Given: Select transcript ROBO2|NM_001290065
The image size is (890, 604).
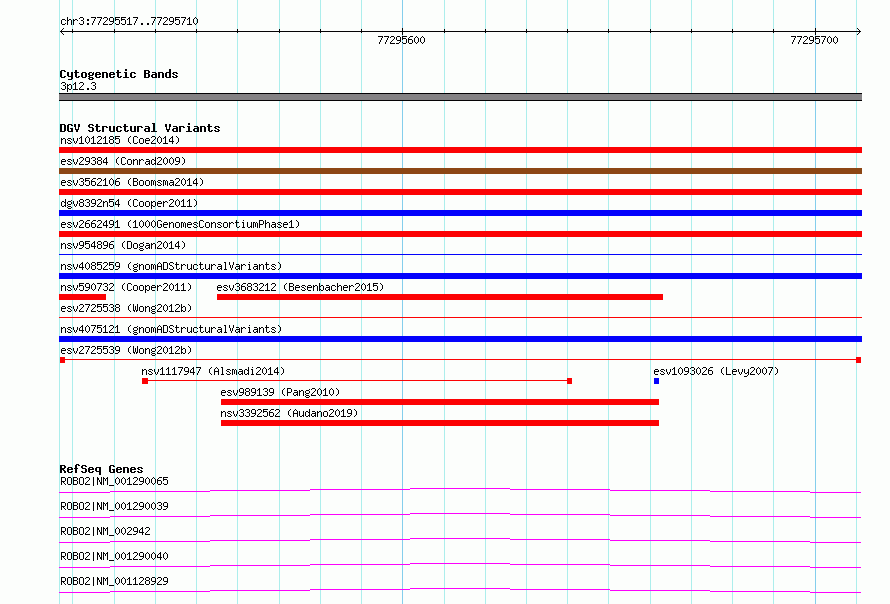Looking at the screenshot, I should (114, 481).
